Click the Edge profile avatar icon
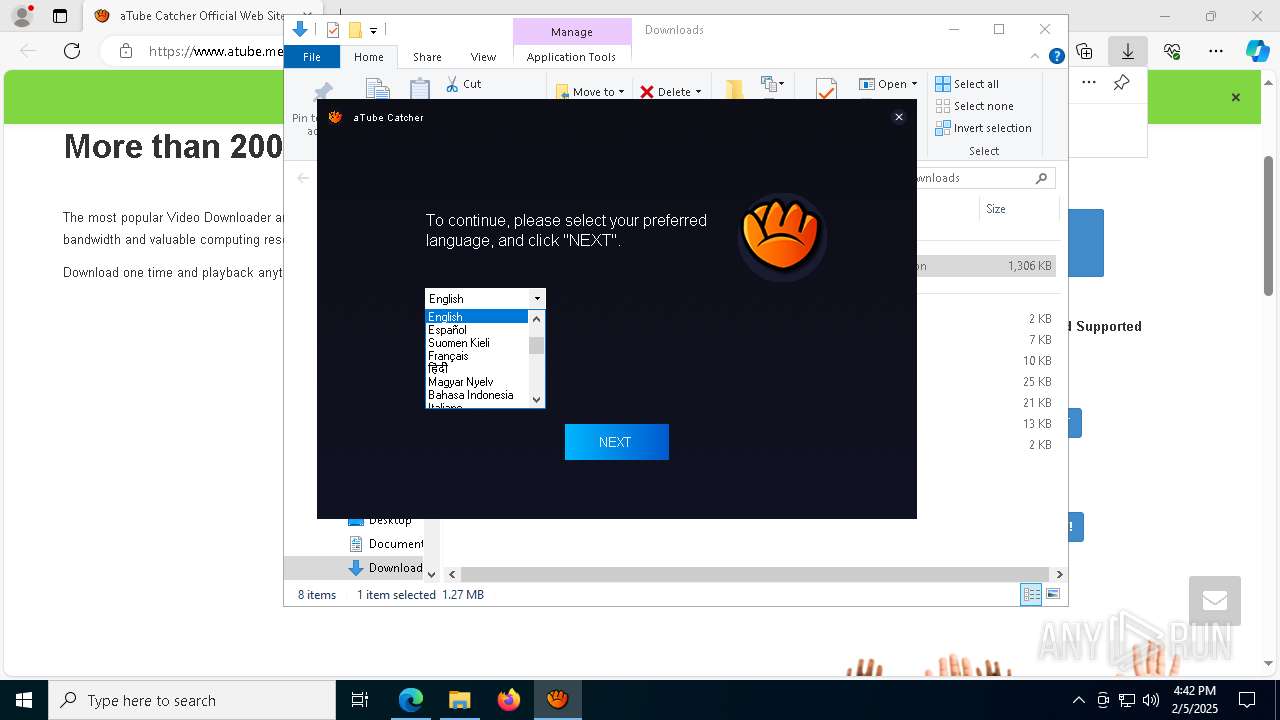This screenshot has height=720, width=1280. (22, 16)
